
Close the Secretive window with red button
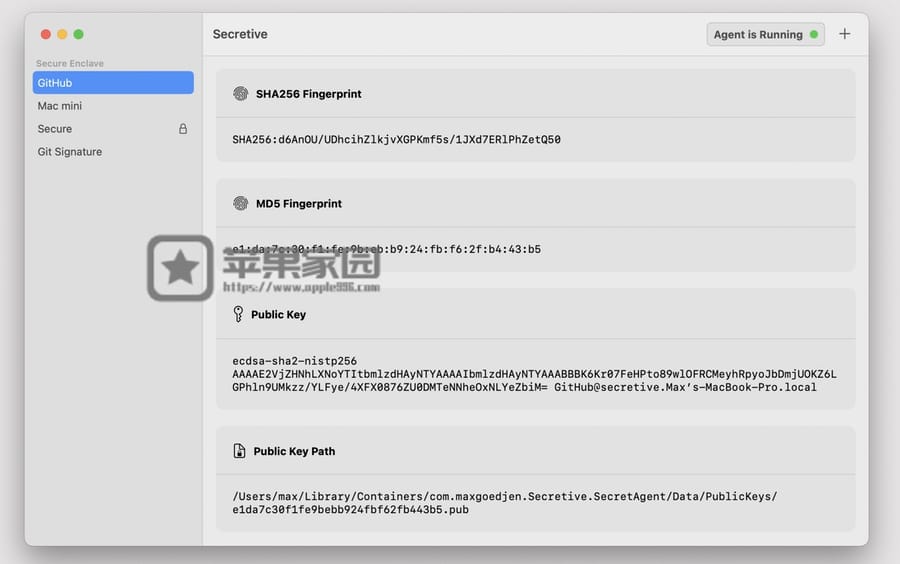point(45,34)
